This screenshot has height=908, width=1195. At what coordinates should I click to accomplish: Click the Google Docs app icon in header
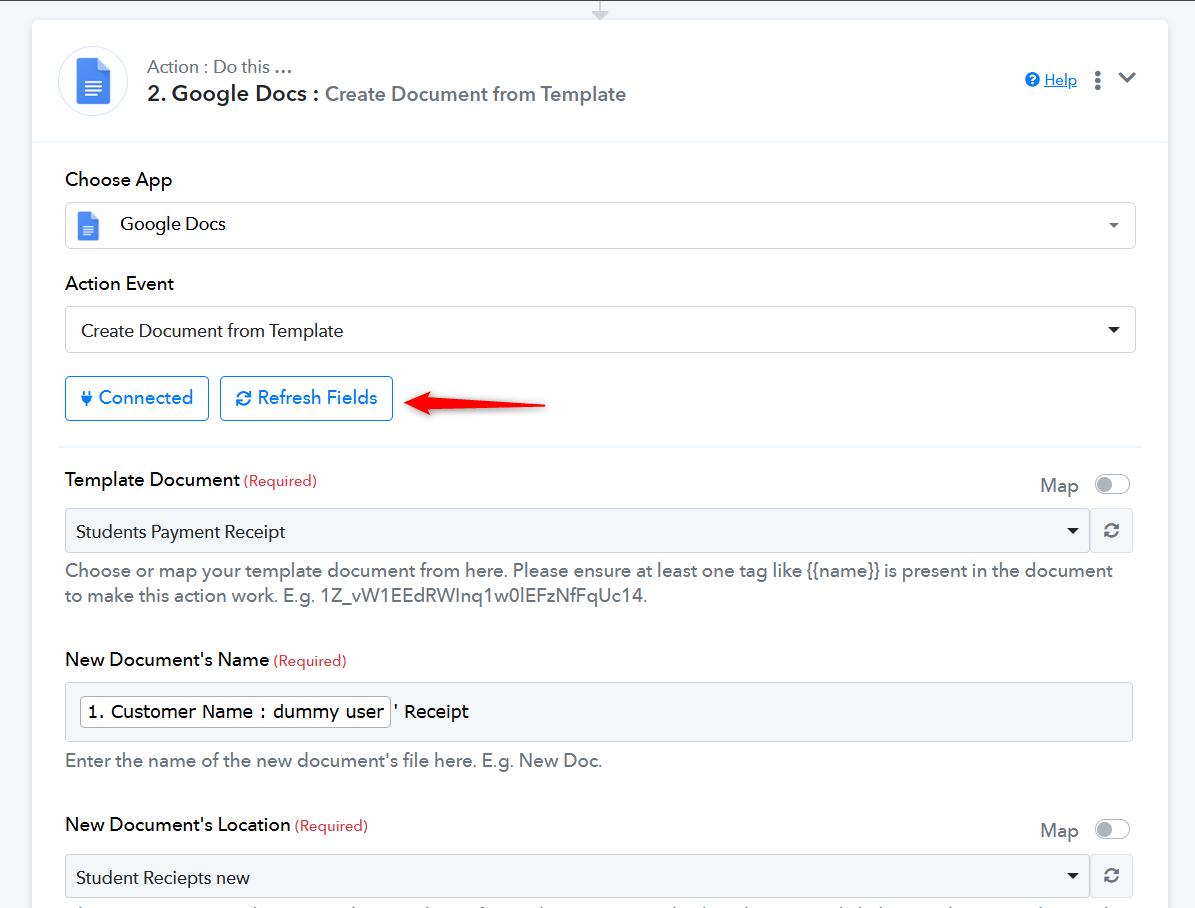click(93, 81)
